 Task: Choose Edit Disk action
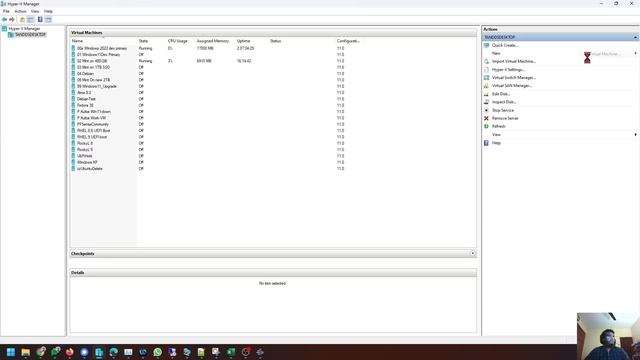pyautogui.click(x=501, y=94)
